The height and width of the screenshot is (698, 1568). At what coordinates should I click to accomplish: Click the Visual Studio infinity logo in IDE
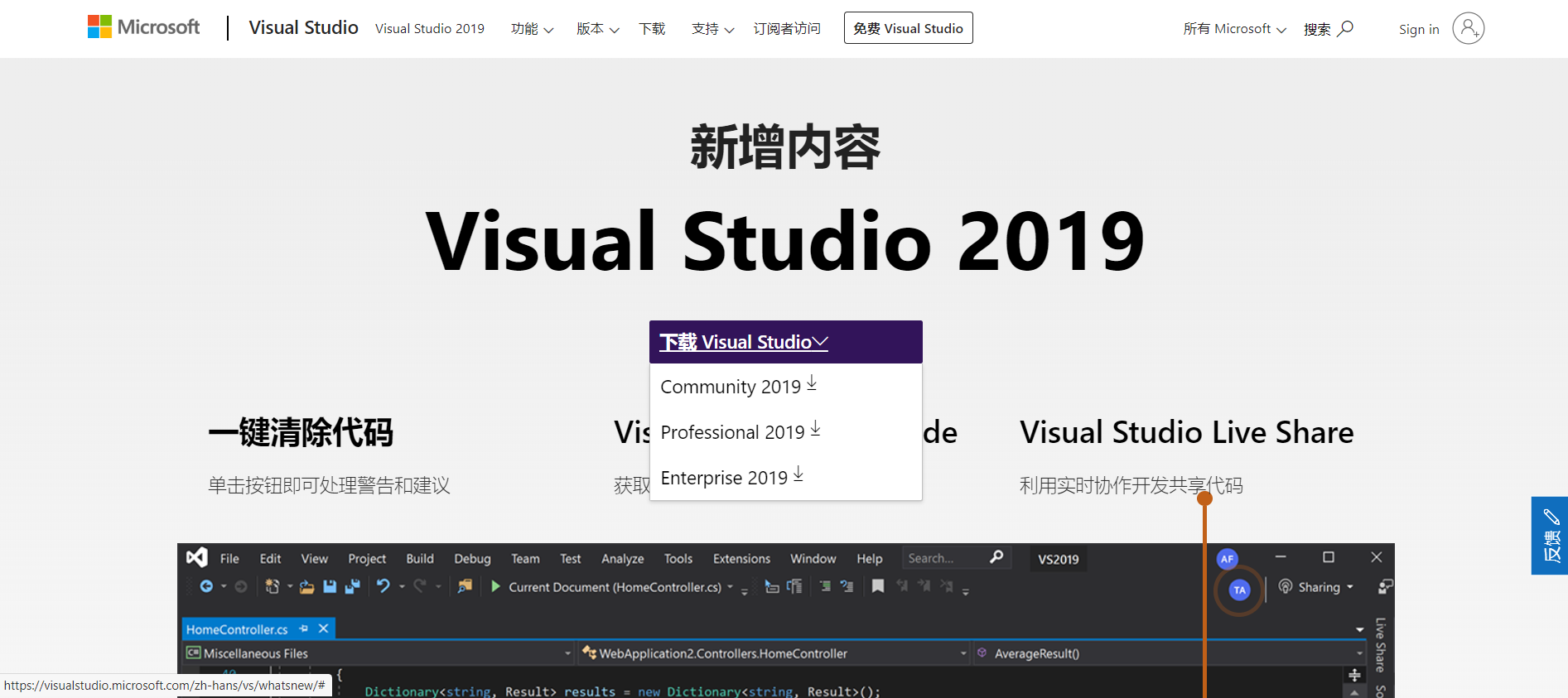click(x=197, y=557)
